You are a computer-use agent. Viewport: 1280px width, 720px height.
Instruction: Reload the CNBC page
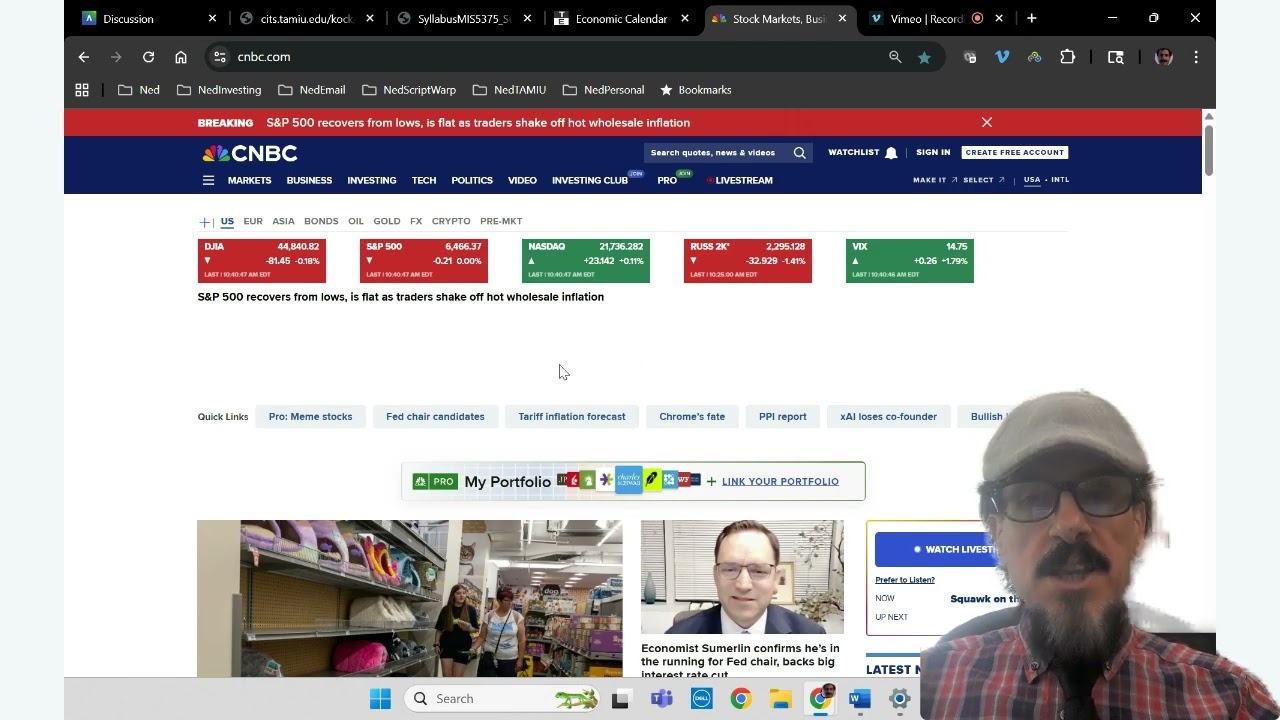148,57
